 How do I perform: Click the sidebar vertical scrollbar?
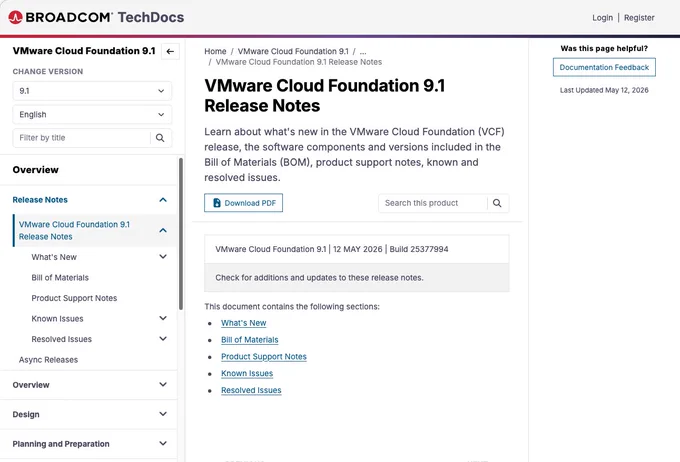181,234
